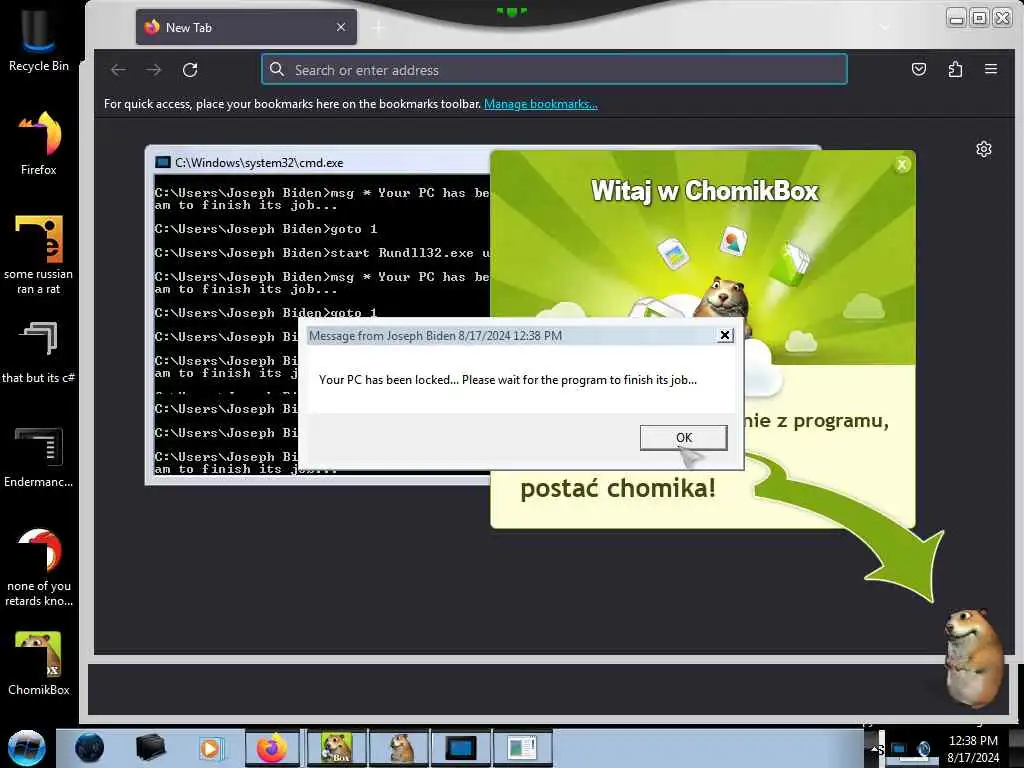Select the Firefox desktop shortcut
Viewport: 1024px width, 768px height.
point(39,142)
